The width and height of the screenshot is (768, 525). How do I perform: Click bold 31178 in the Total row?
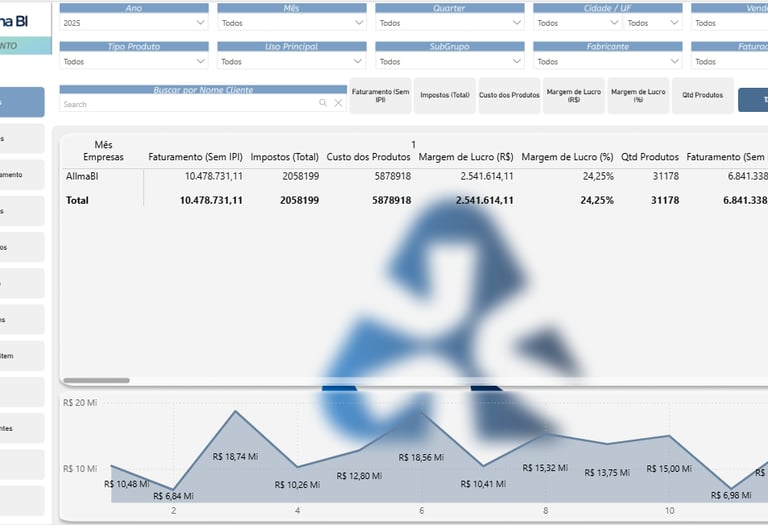pos(665,200)
